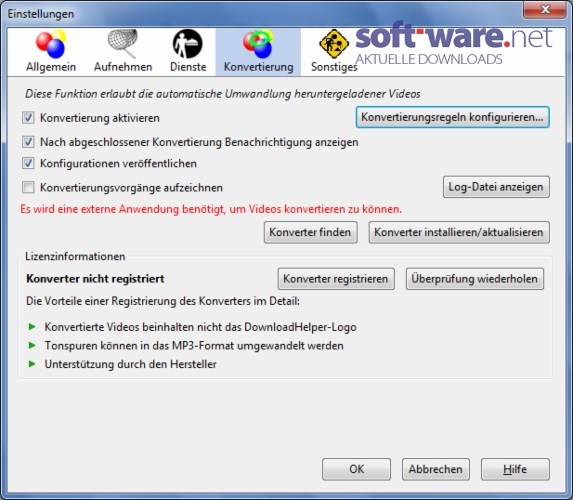Click Konverter finden button
Viewport: 573px width, 500px height.
[x=310, y=232]
